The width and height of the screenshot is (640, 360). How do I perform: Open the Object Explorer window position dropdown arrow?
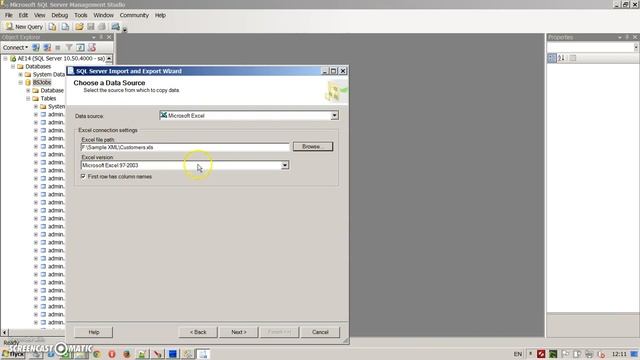pos(94,37)
